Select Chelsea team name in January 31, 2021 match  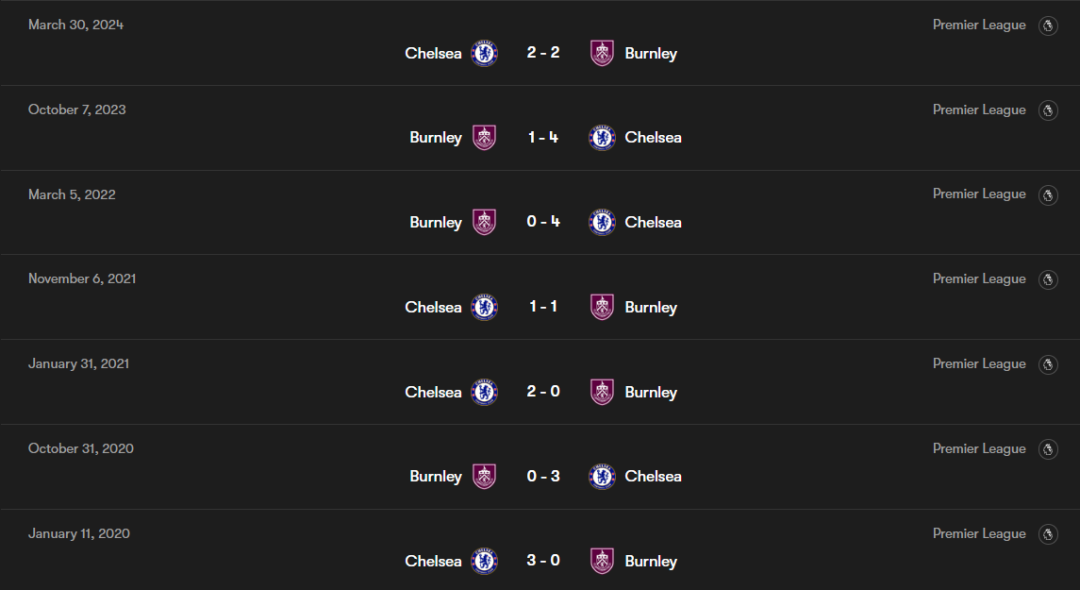point(433,392)
